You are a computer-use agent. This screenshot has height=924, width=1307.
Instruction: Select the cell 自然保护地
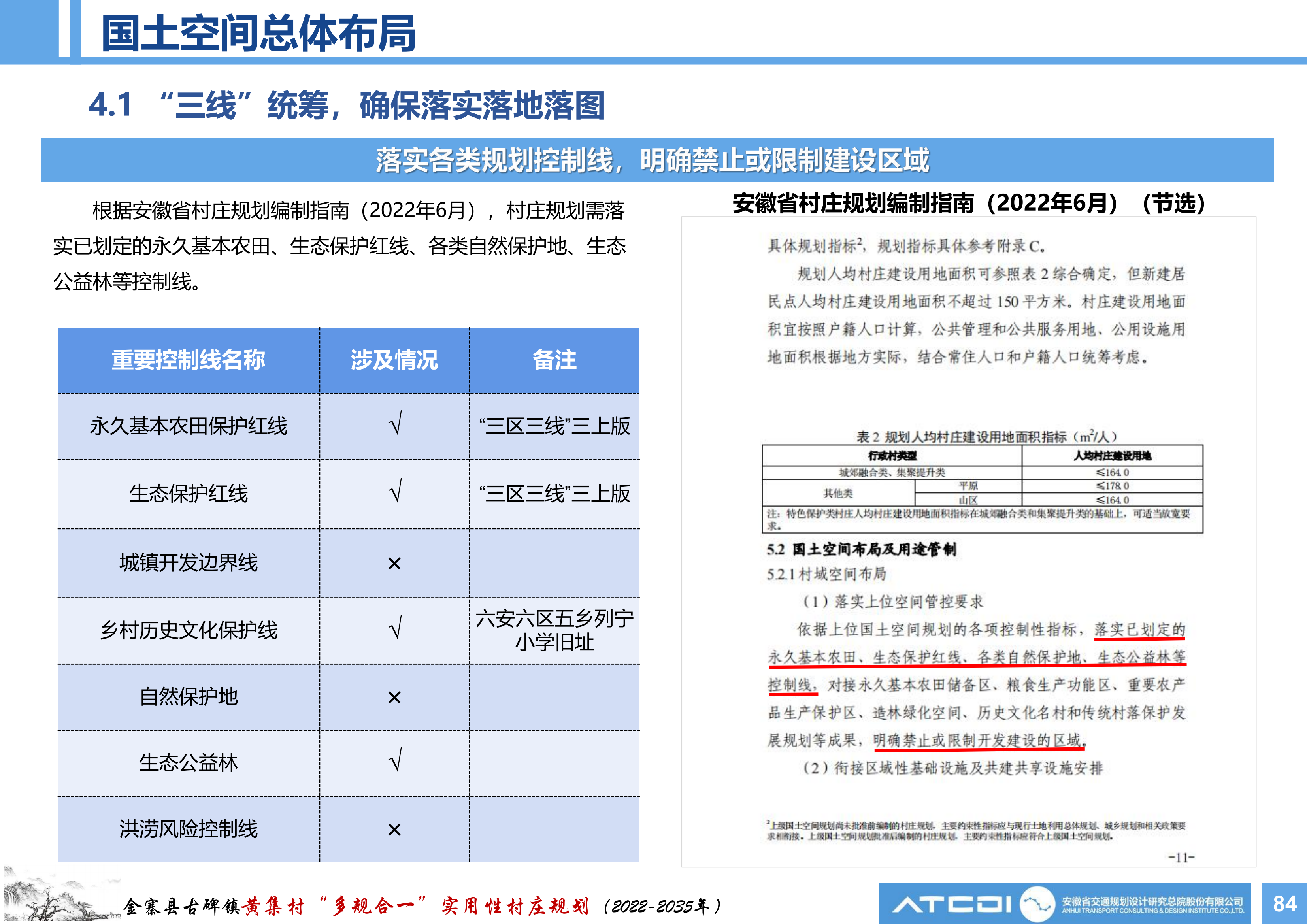(x=189, y=697)
